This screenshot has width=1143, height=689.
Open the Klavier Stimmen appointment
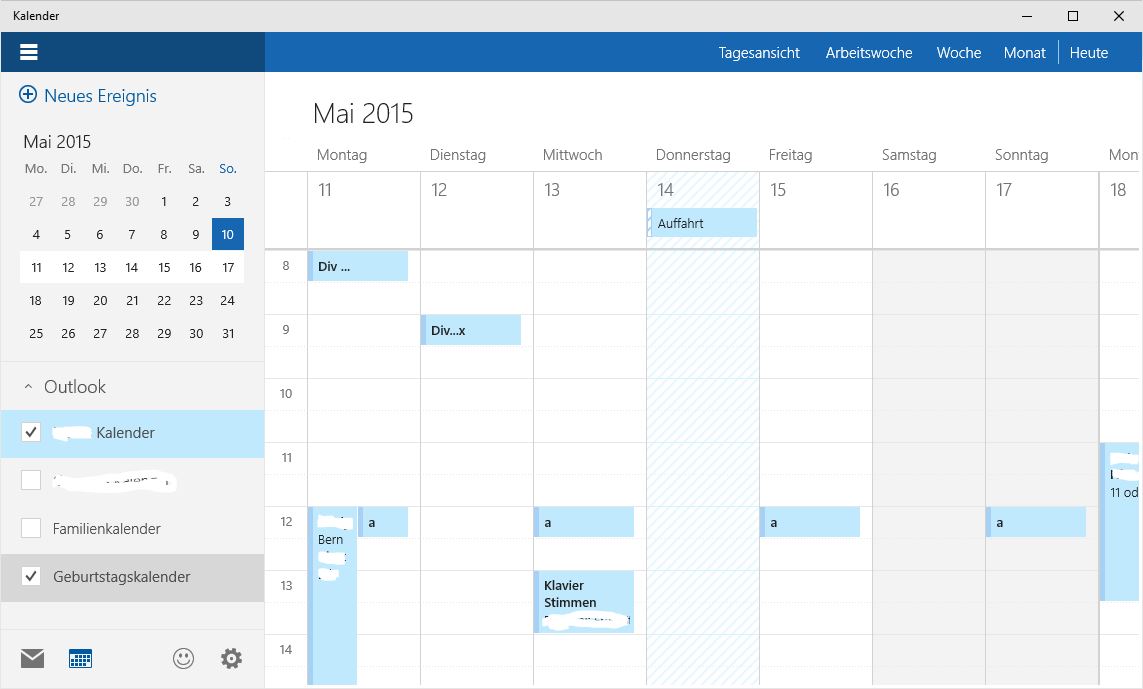click(x=584, y=601)
